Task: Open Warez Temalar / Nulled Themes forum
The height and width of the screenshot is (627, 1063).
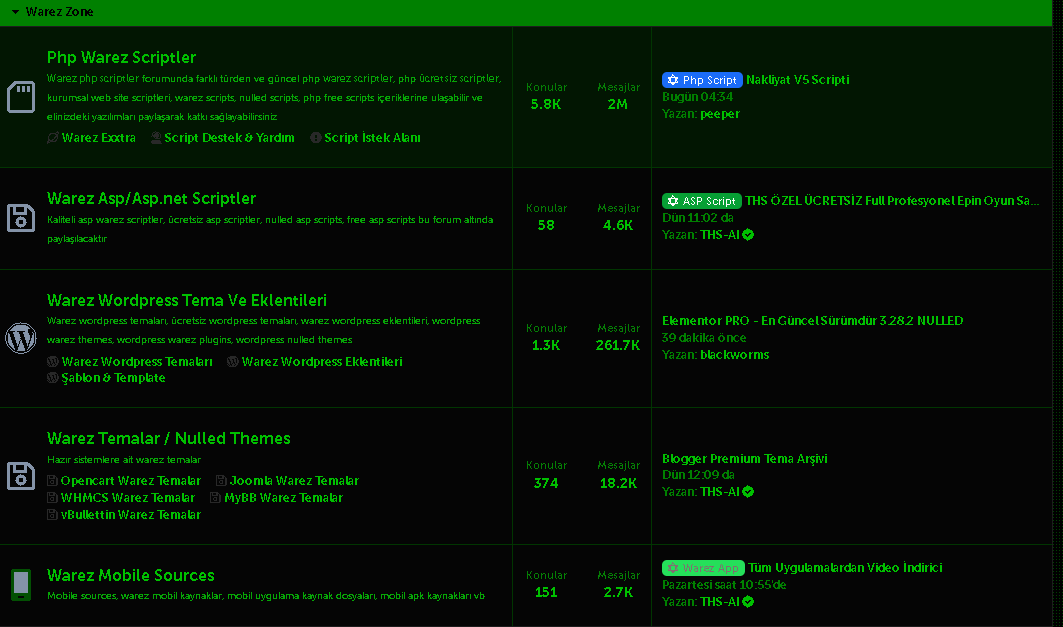Action: [x=169, y=439]
